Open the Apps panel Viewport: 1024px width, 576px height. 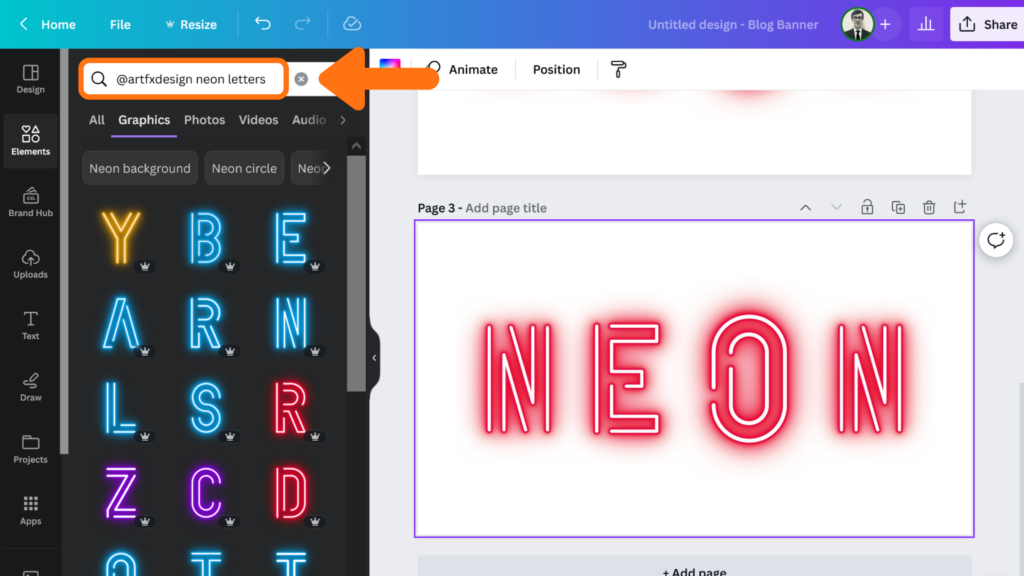[x=30, y=510]
